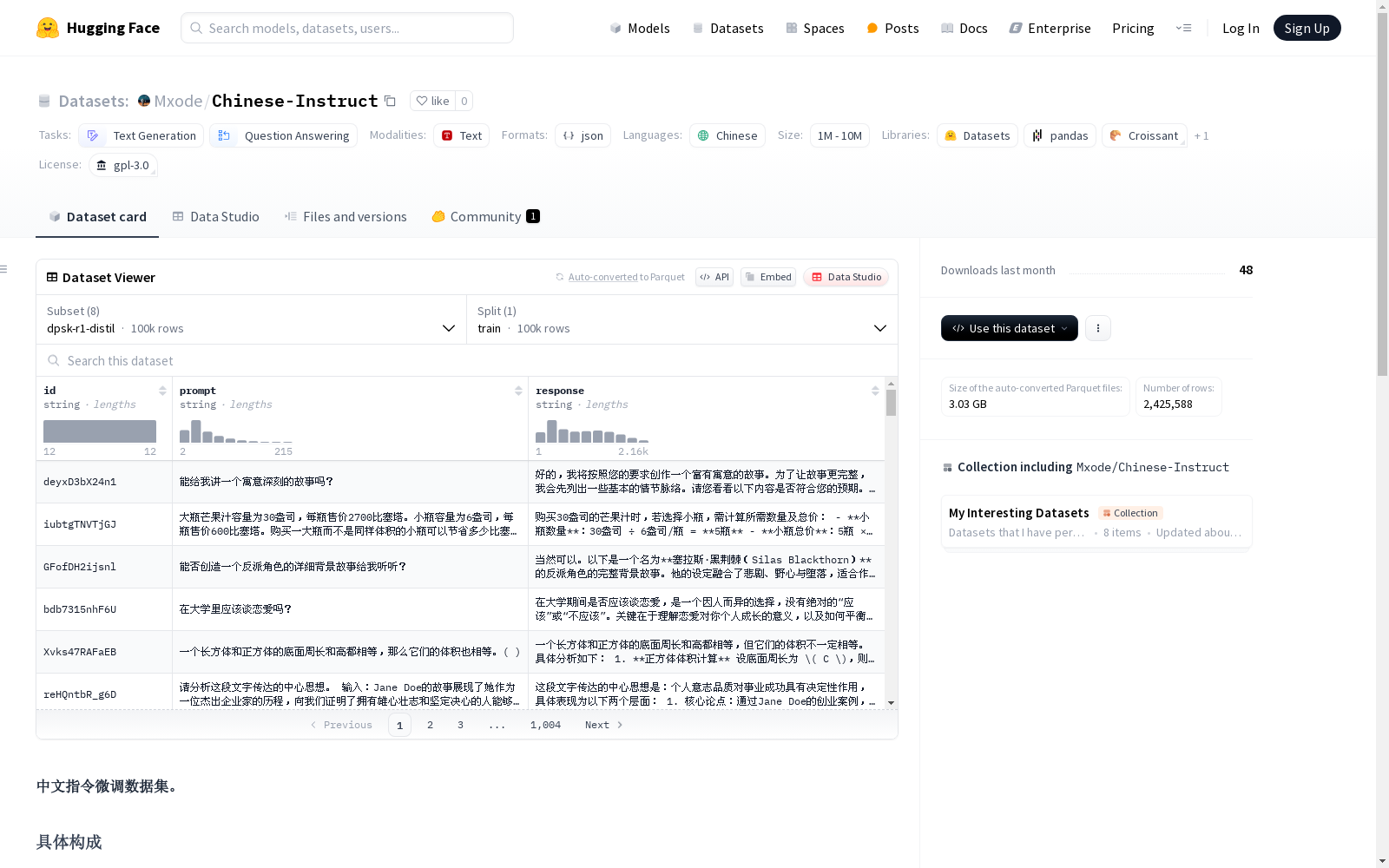
Task: Sort by the response column
Action: (x=875, y=391)
